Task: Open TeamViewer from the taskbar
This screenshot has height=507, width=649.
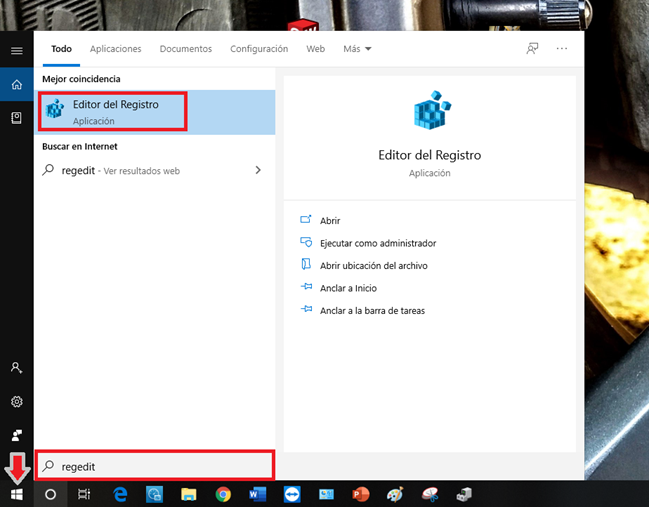Action: click(x=292, y=494)
